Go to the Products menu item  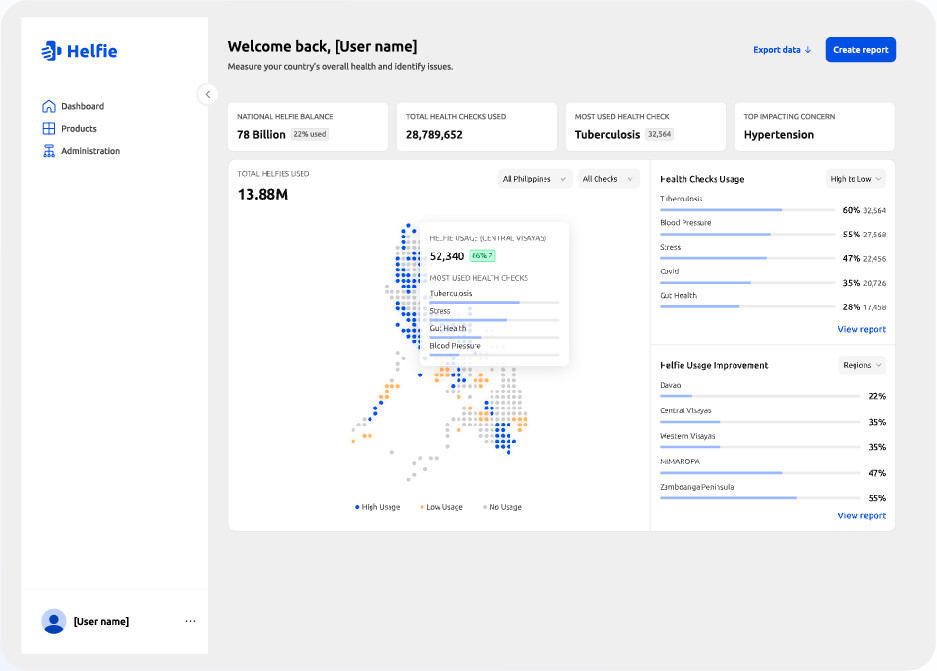point(79,129)
